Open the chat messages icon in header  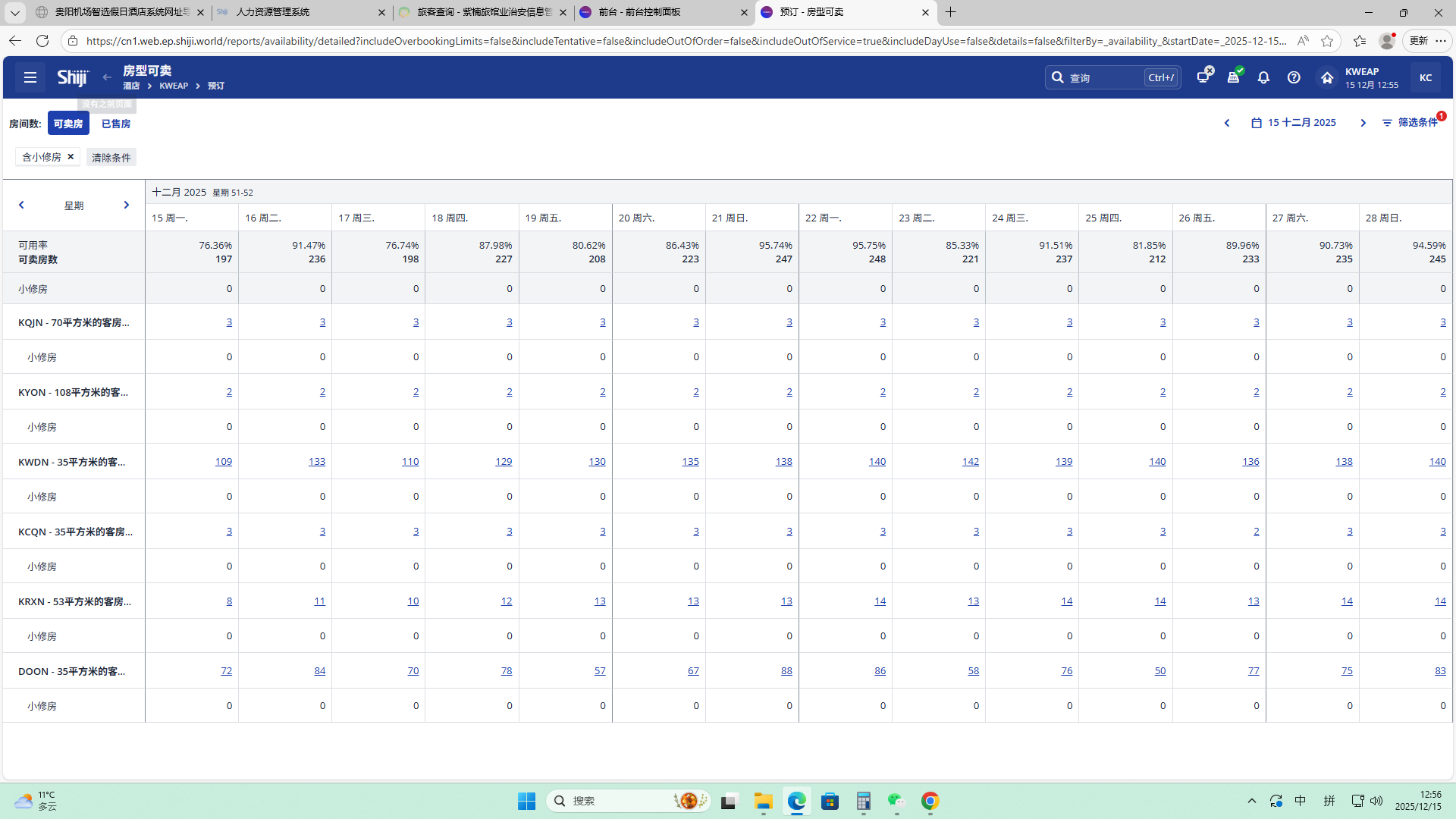[x=1203, y=77]
